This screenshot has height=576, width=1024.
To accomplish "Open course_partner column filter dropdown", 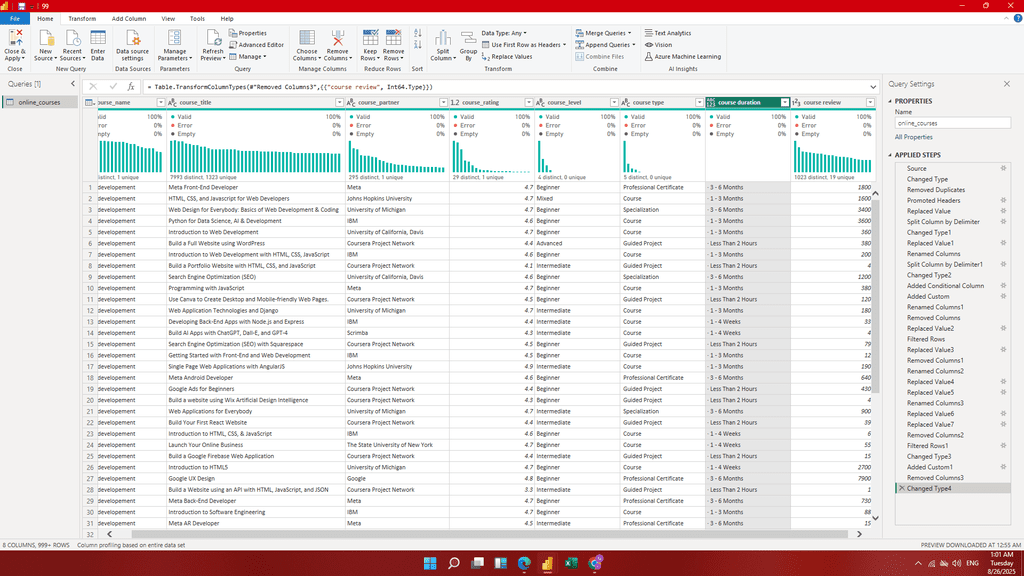I will click(443, 103).
